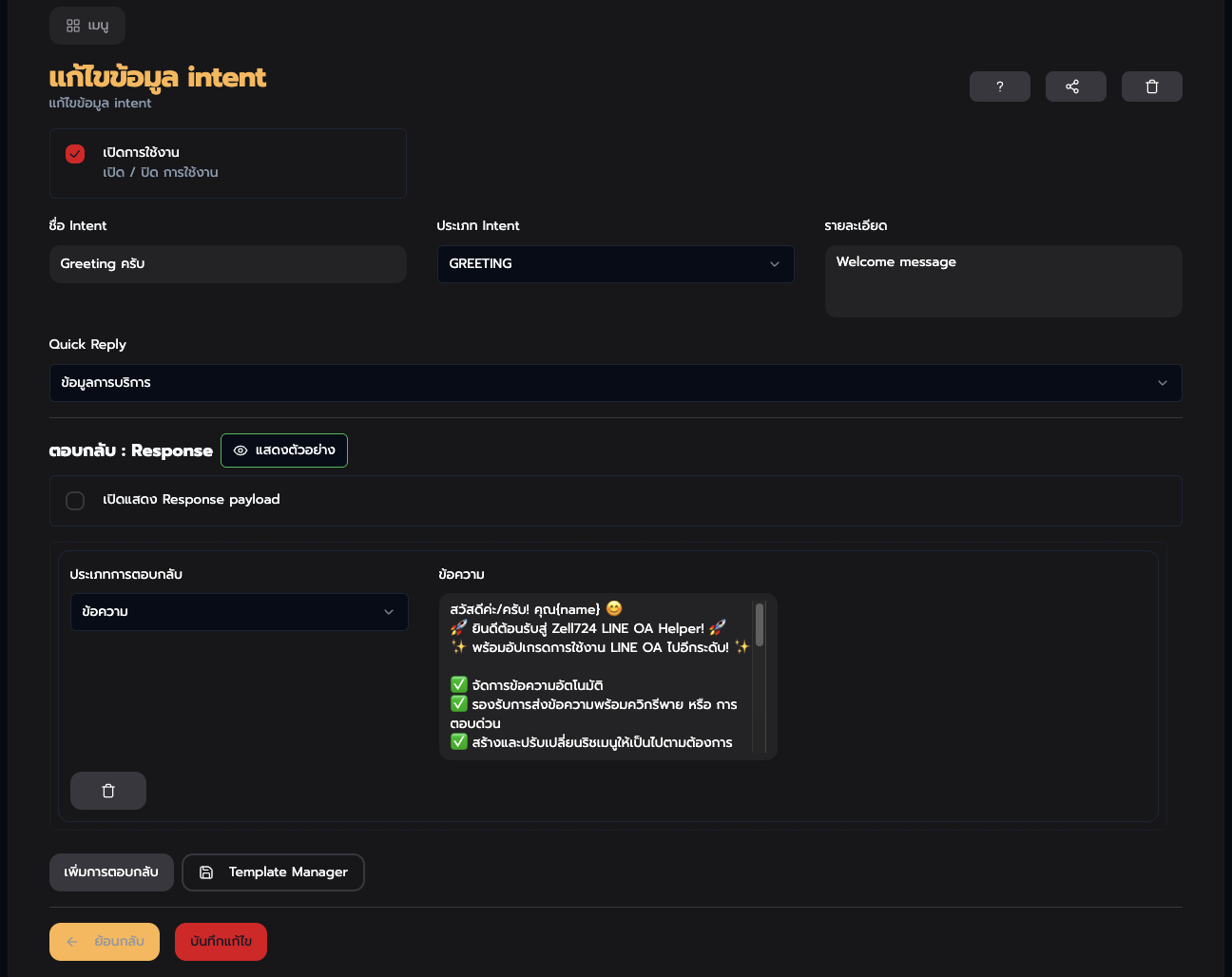
Task: Click the grid icon on the menu button
Action: tap(73, 26)
